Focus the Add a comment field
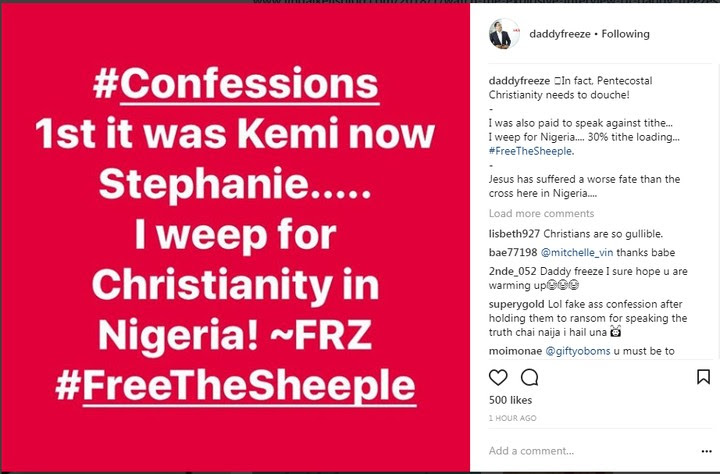Viewport: 720px width, 474px height. pyautogui.click(x=592, y=451)
